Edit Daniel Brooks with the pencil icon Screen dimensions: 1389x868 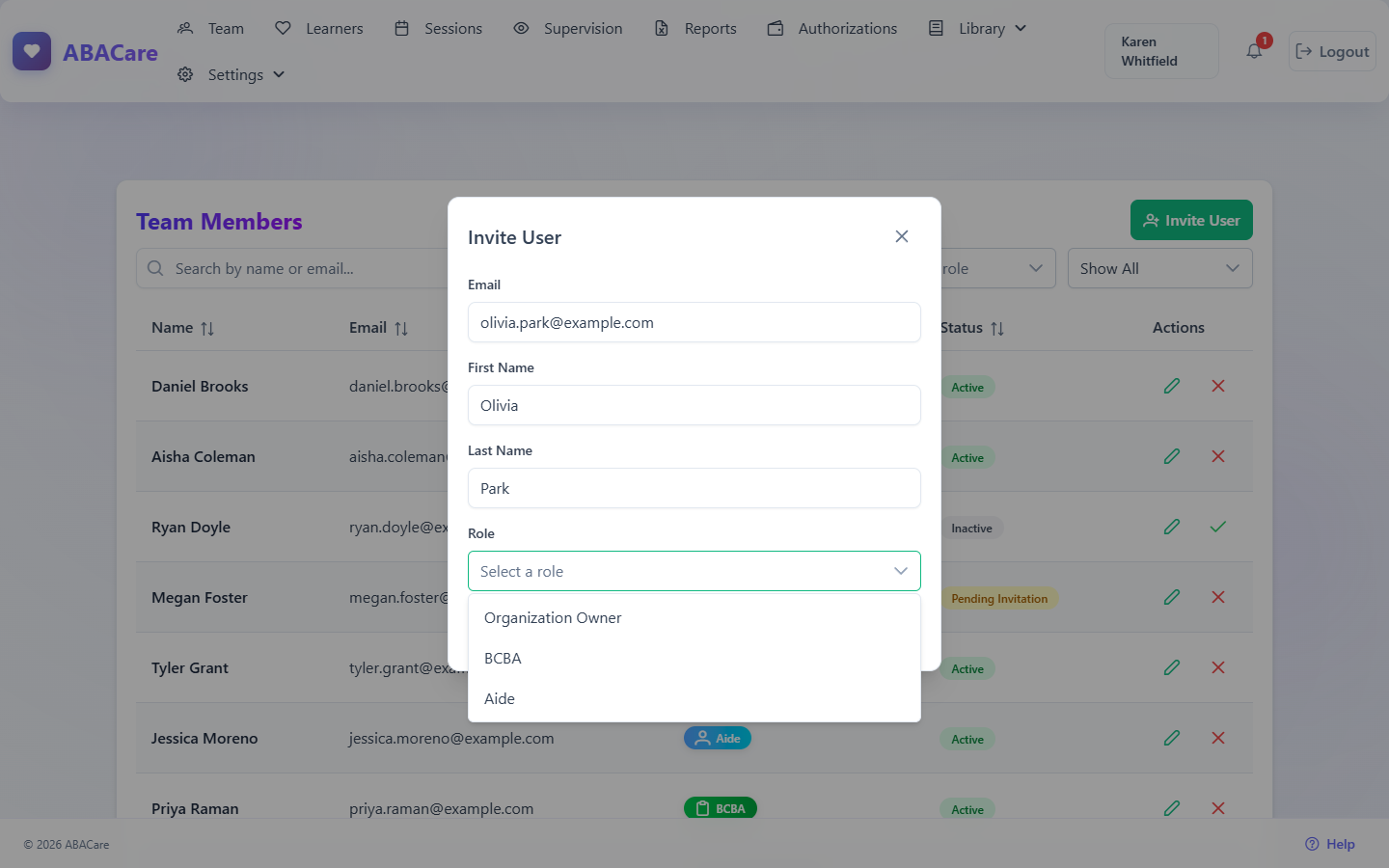(1172, 386)
